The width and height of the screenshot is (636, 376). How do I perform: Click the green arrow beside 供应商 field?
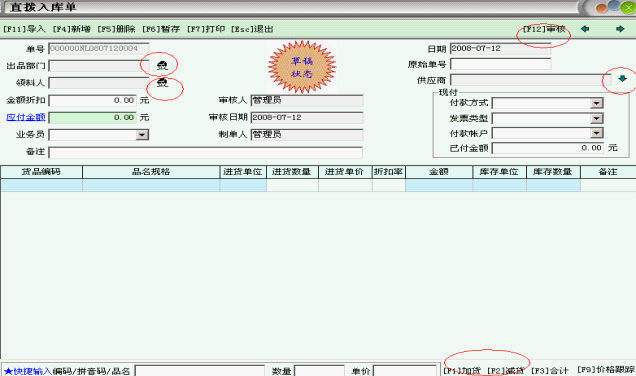pos(622,79)
